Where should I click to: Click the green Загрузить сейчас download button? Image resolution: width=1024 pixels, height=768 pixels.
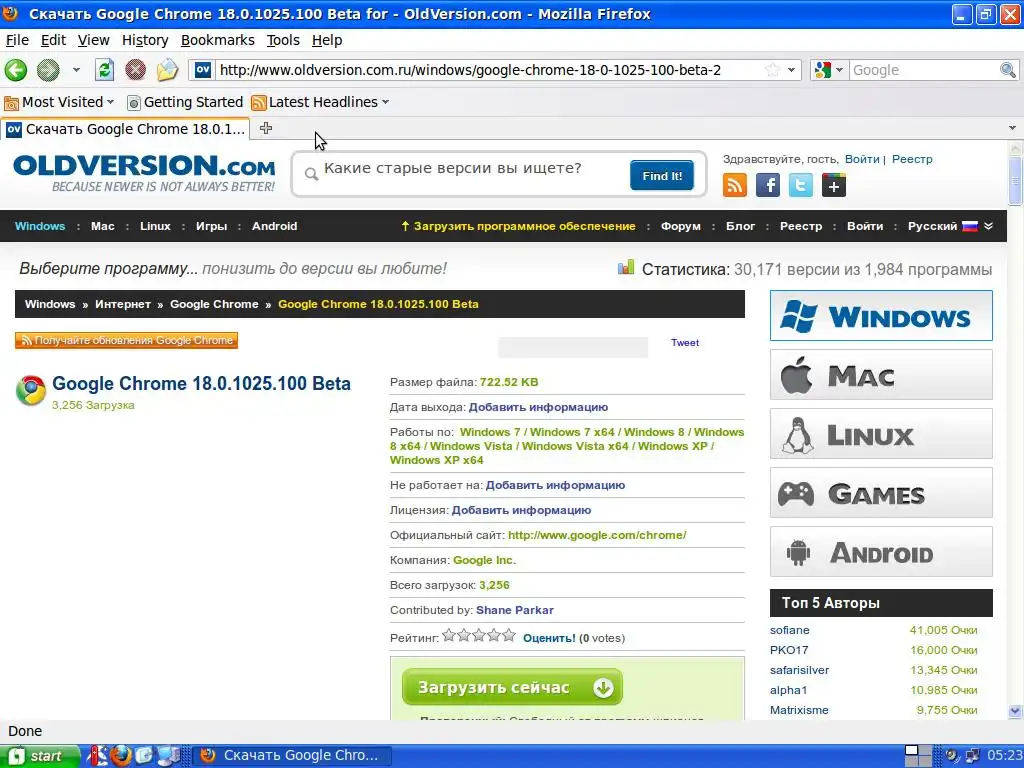512,687
